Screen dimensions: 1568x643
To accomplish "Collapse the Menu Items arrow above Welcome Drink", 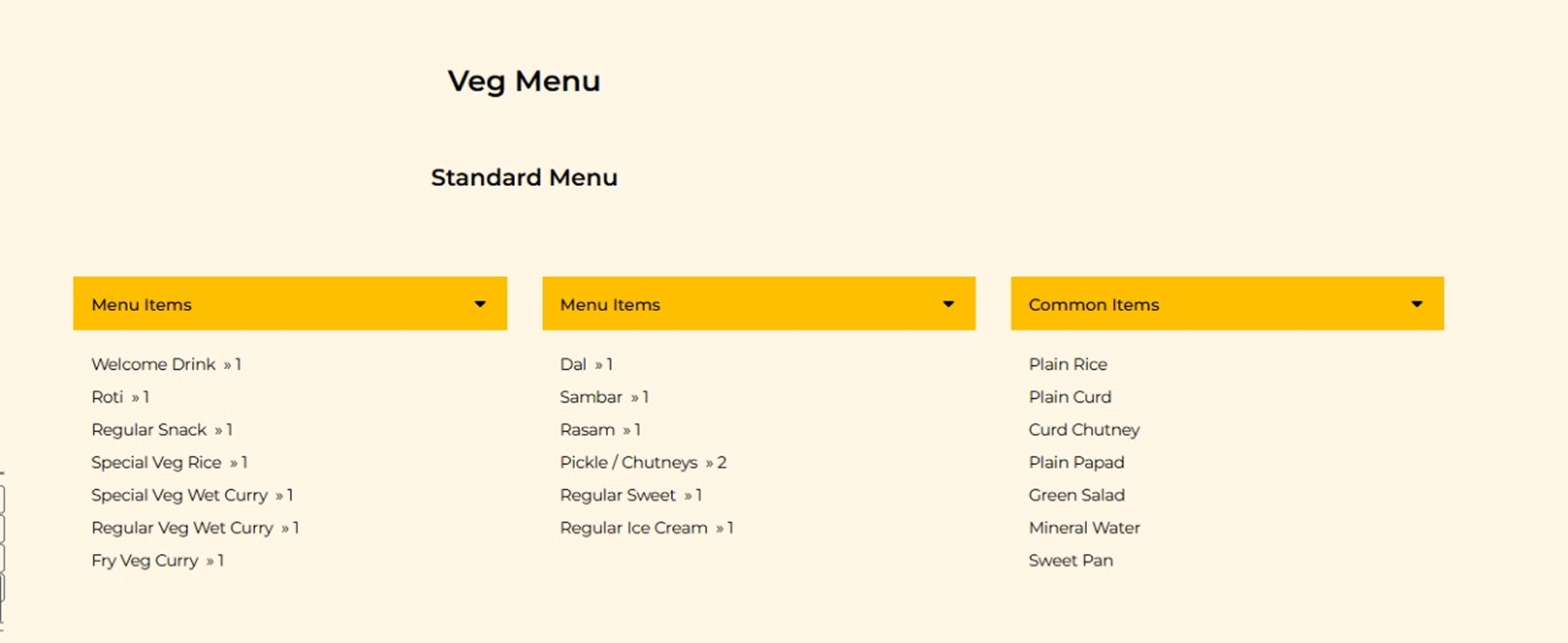I will point(480,304).
